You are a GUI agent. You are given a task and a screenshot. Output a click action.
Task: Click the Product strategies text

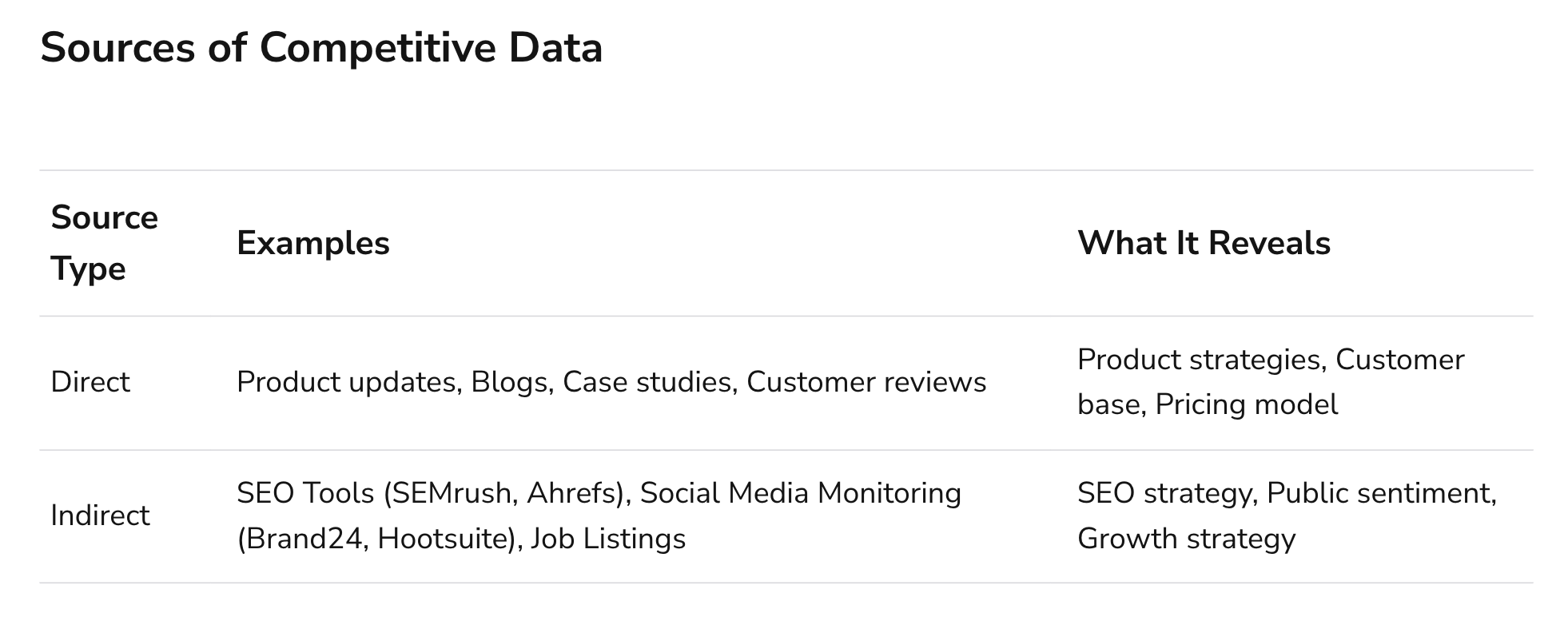1199,360
